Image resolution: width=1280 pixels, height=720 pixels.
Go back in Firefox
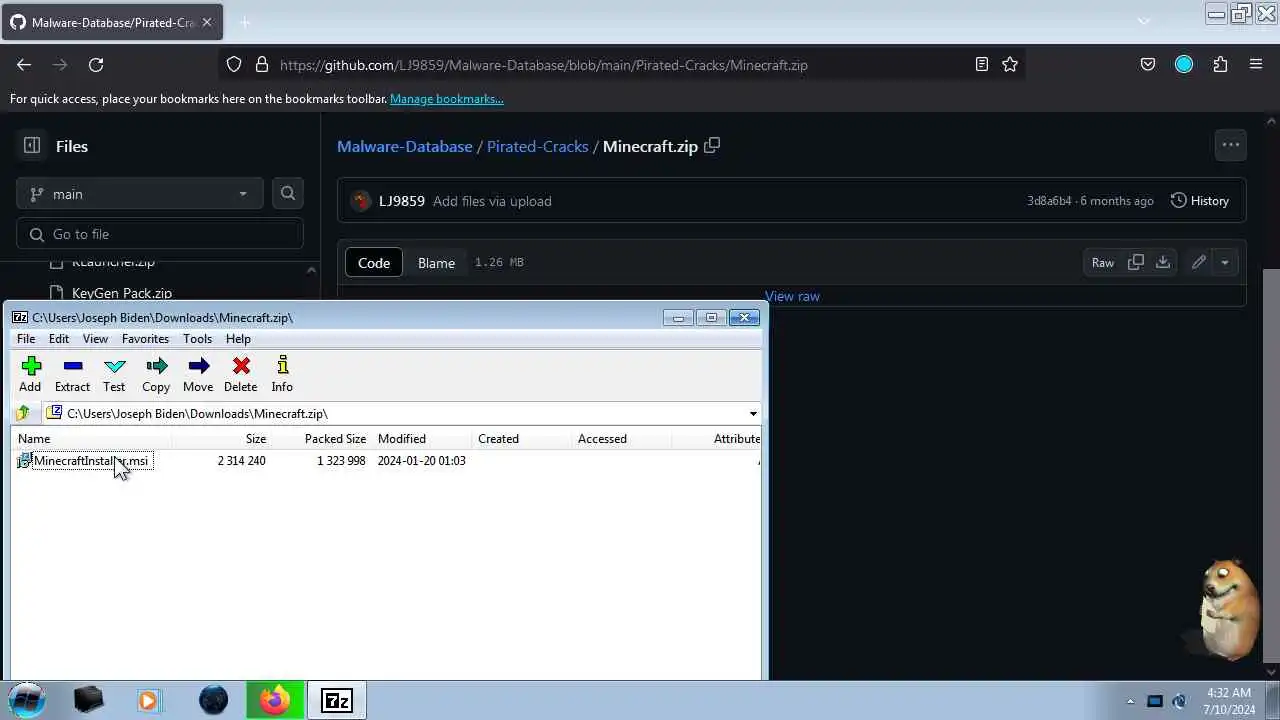click(24, 65)
